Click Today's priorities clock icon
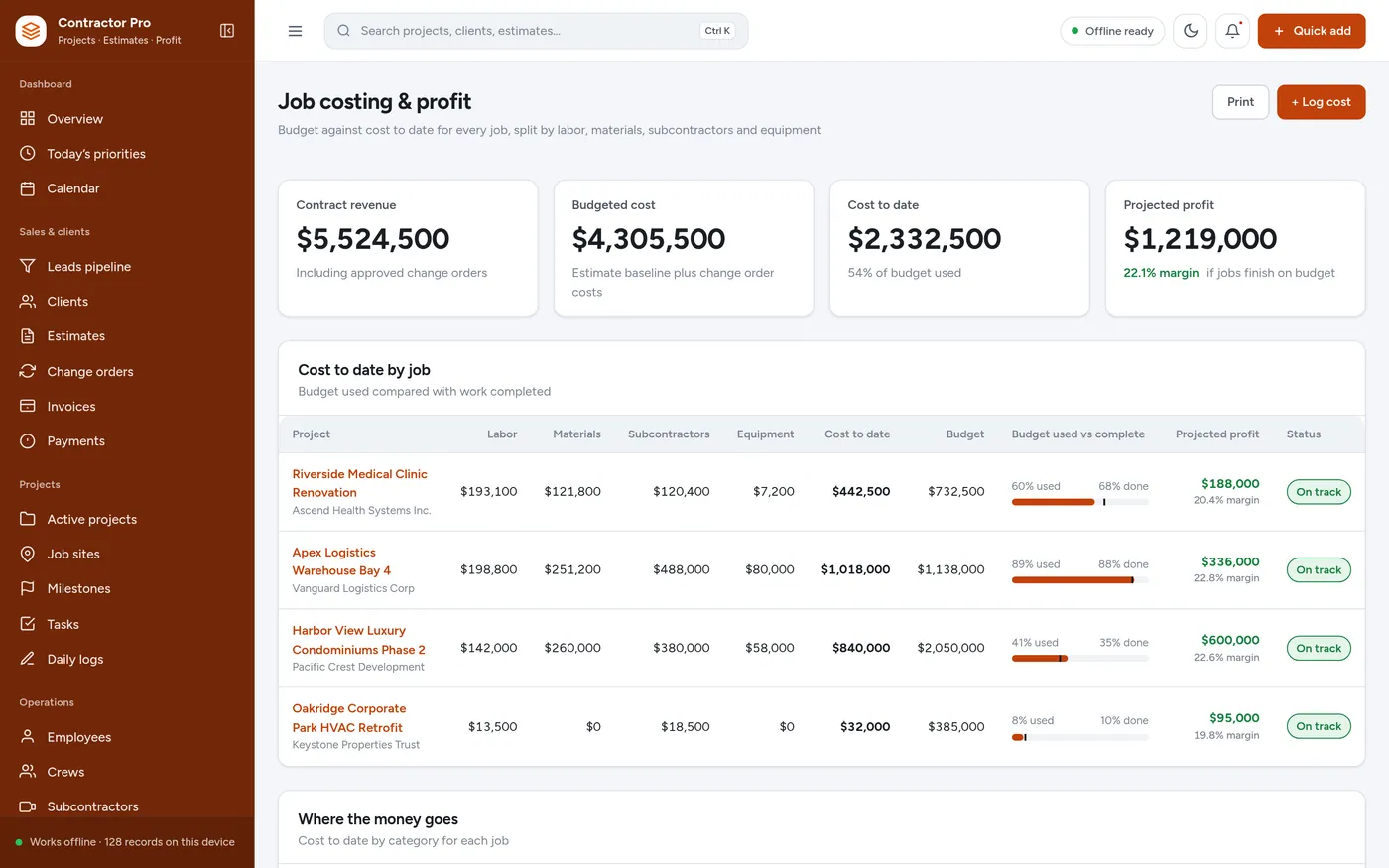 point(28,153)
